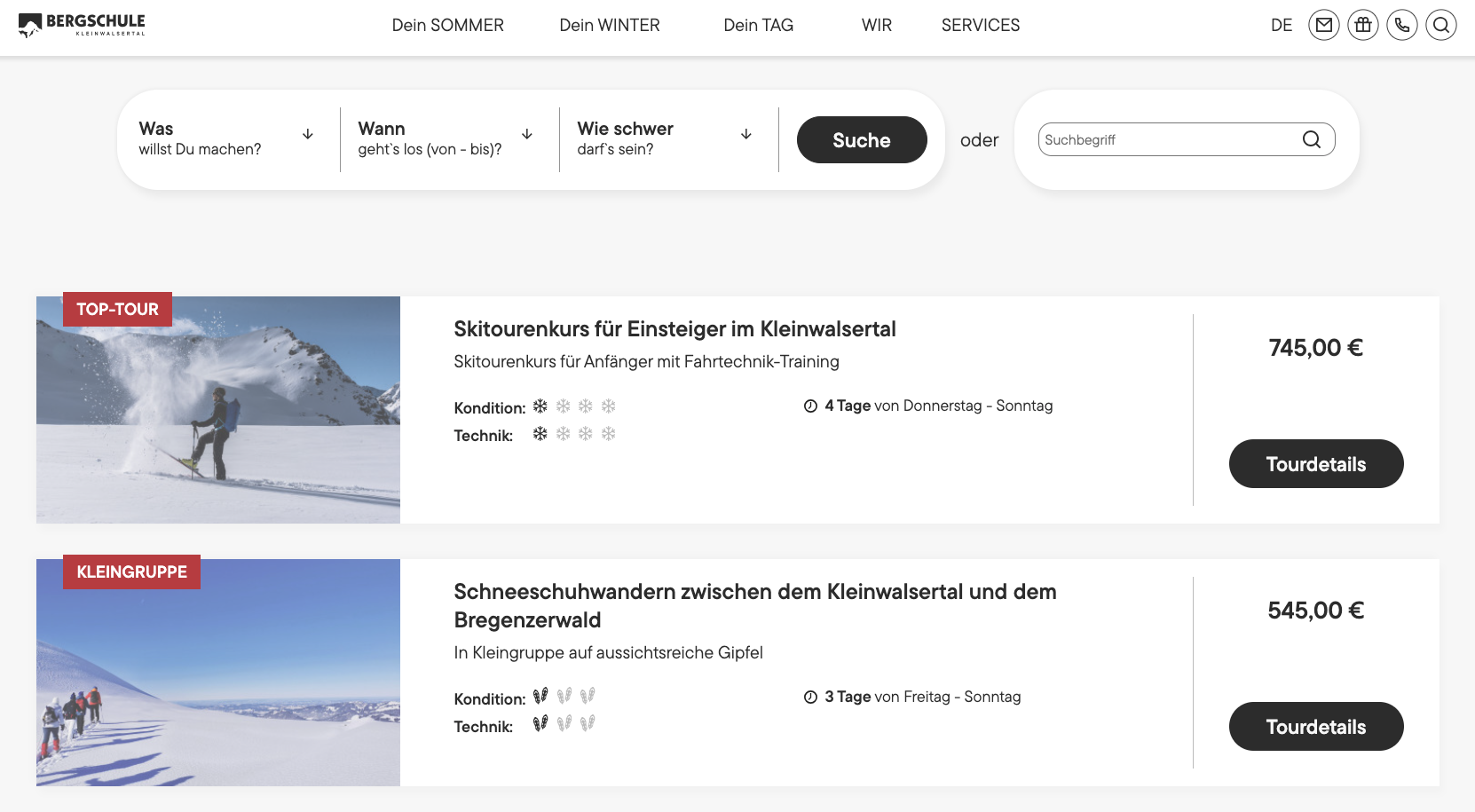The width and height of the screenshot is (1475, 812).
Task: Click the clock icon next to 4 Tage
Action: (x=810, y=406)
